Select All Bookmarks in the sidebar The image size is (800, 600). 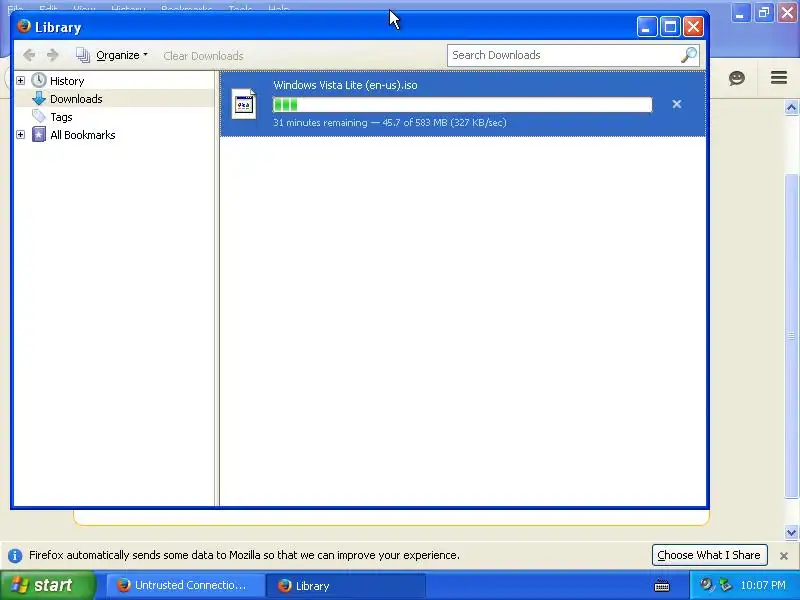(83, 135)
